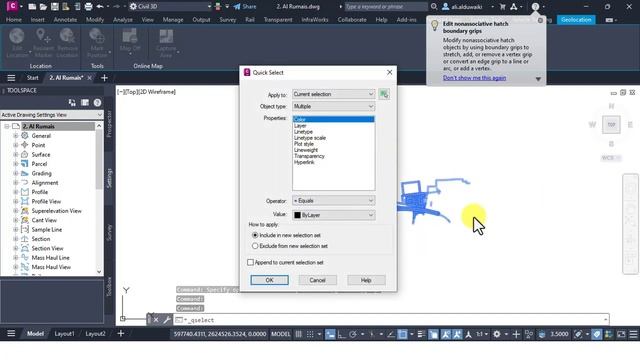Toggle snap mode in status bar

click(310, 334)
